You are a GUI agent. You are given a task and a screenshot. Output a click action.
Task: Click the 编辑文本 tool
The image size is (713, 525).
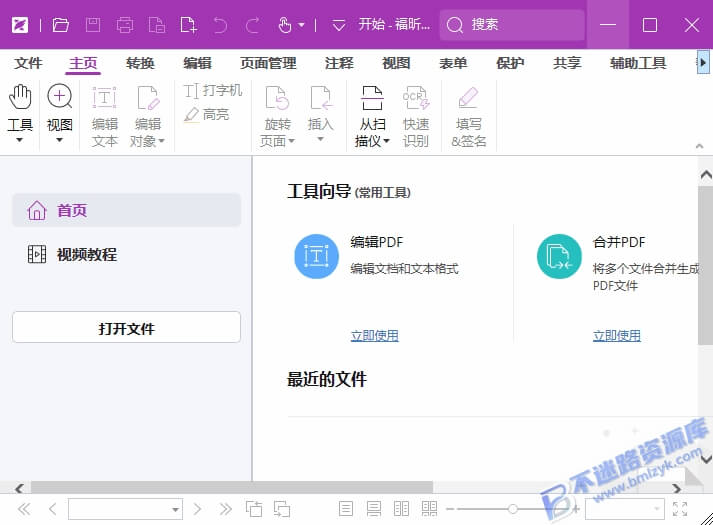105,116
